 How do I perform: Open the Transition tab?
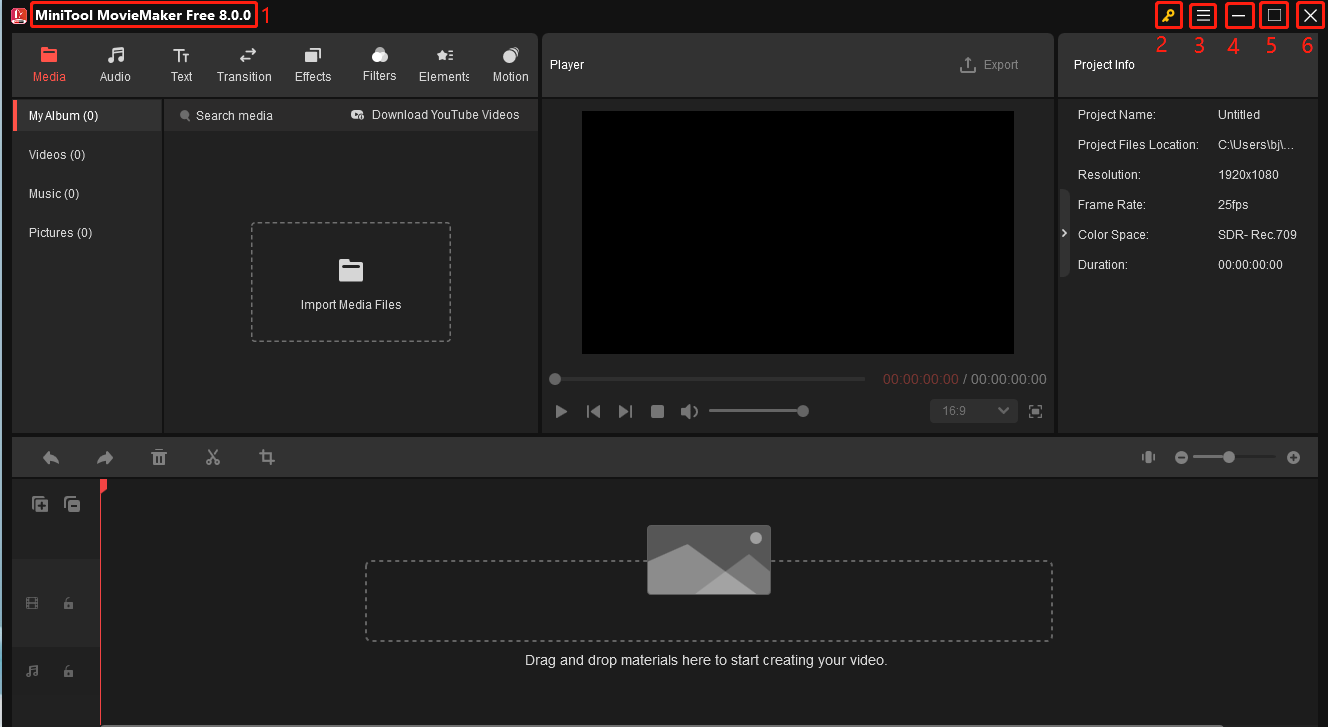tap(244, 65)
